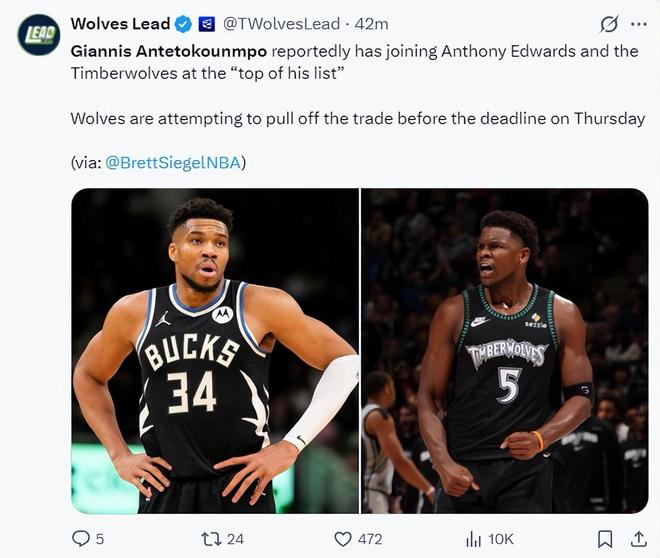Click the Wolves Lead profile avatar

(x=37, y=34)
